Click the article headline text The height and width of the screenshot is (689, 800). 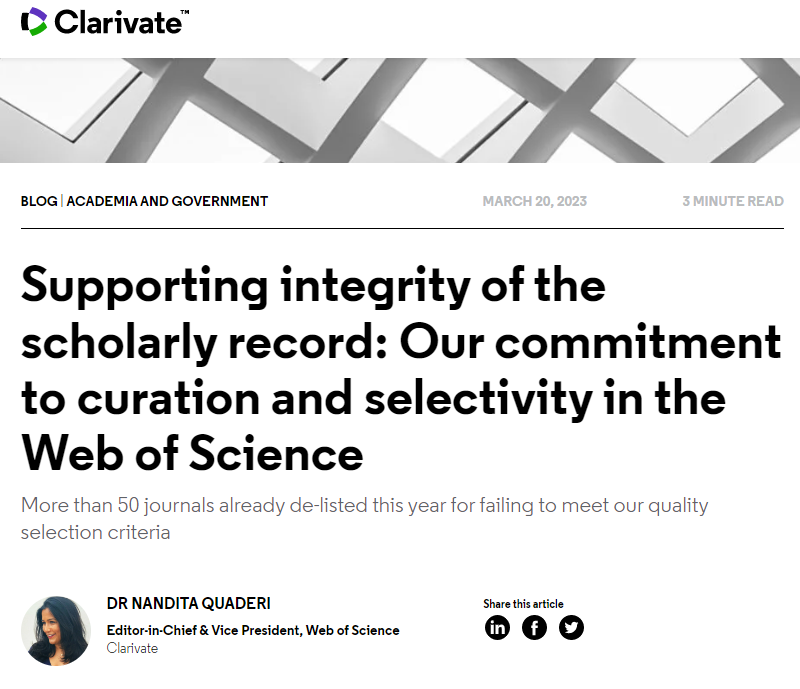pyautogui.click(x=401, y=370)
